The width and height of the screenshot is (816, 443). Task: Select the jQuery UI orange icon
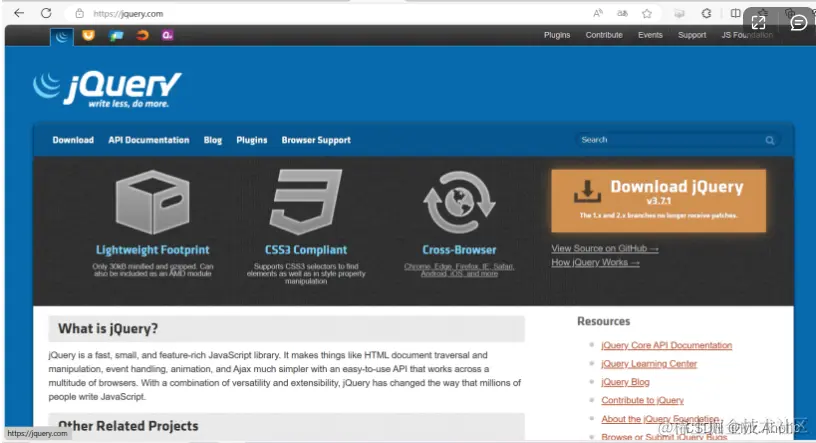pos(88,35)
